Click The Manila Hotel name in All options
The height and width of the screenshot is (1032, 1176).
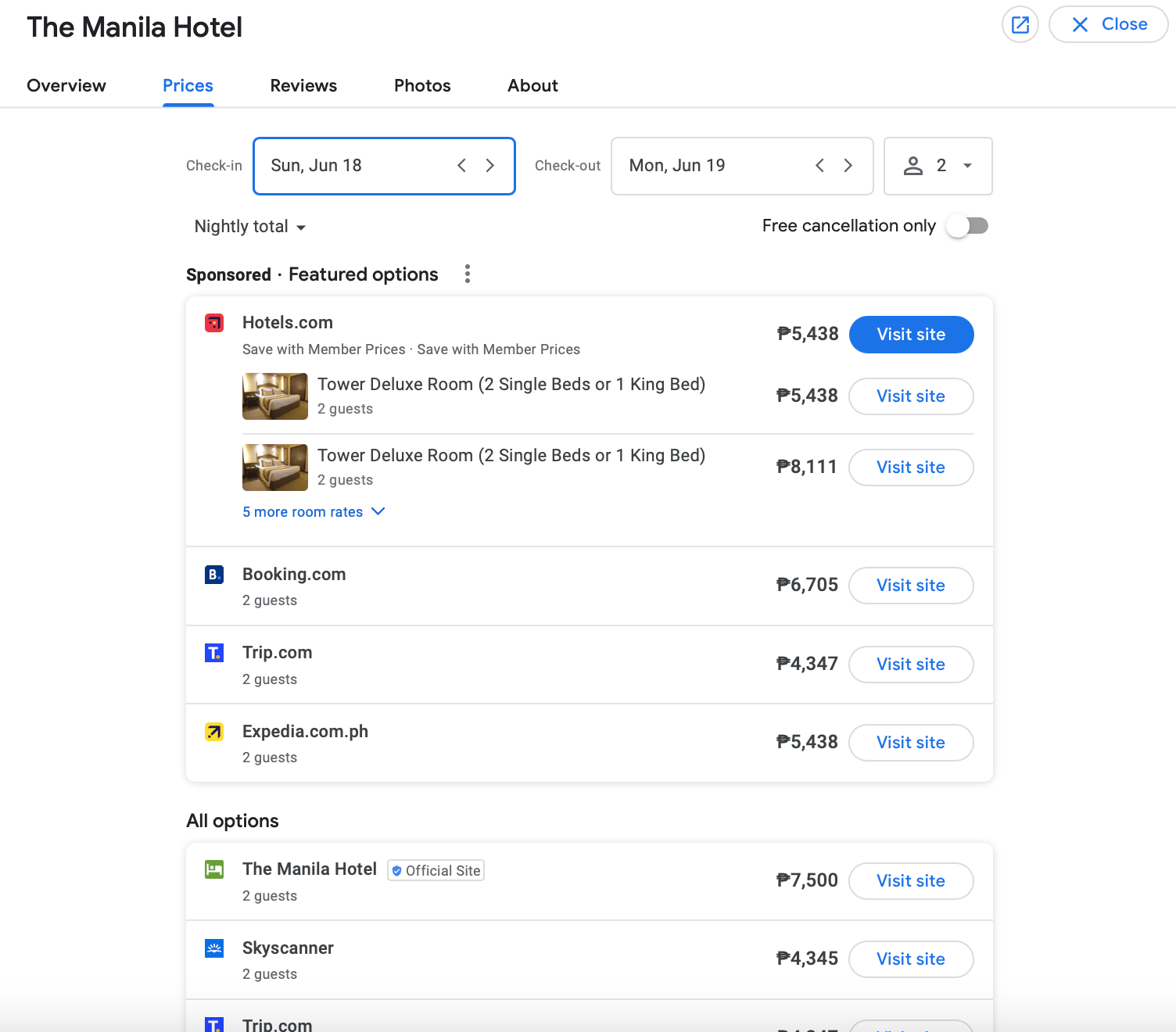click(x=310, y=869)
